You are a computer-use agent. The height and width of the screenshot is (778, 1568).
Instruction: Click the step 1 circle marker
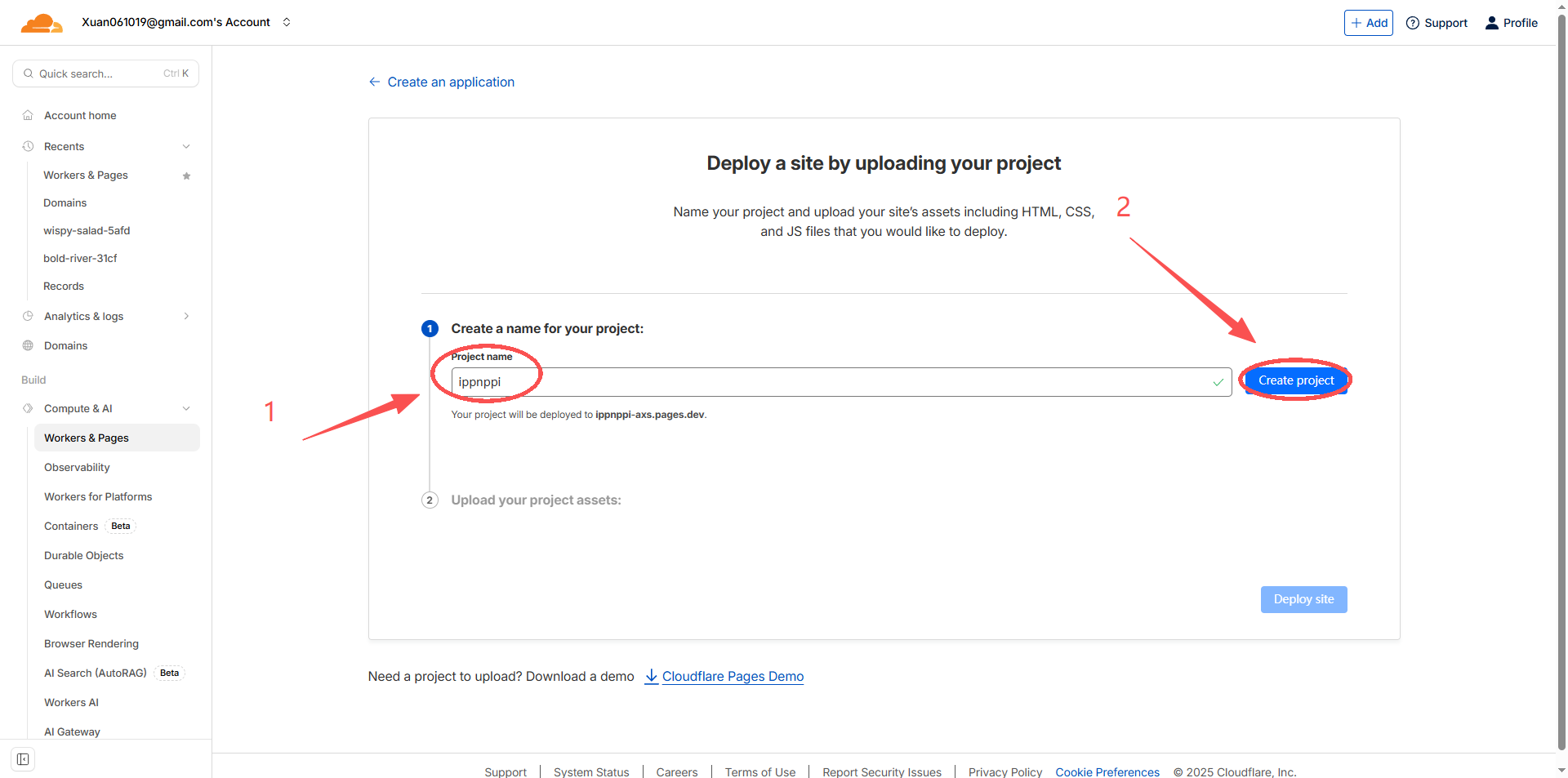[x=430, y=328]
